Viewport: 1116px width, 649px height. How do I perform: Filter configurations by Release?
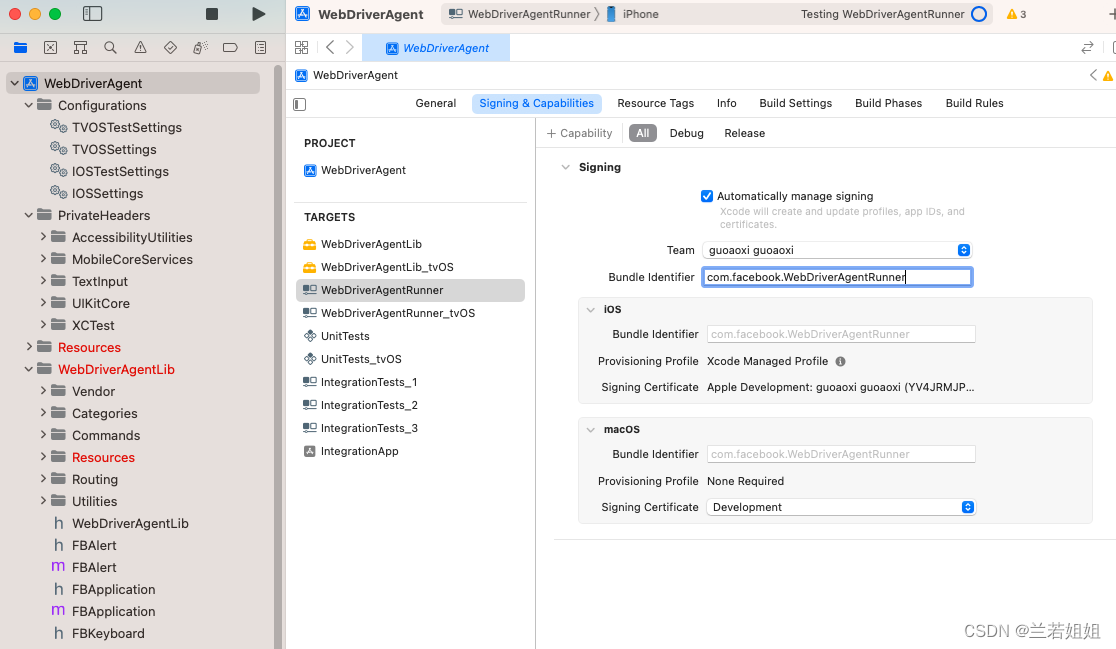click(744, 133)
